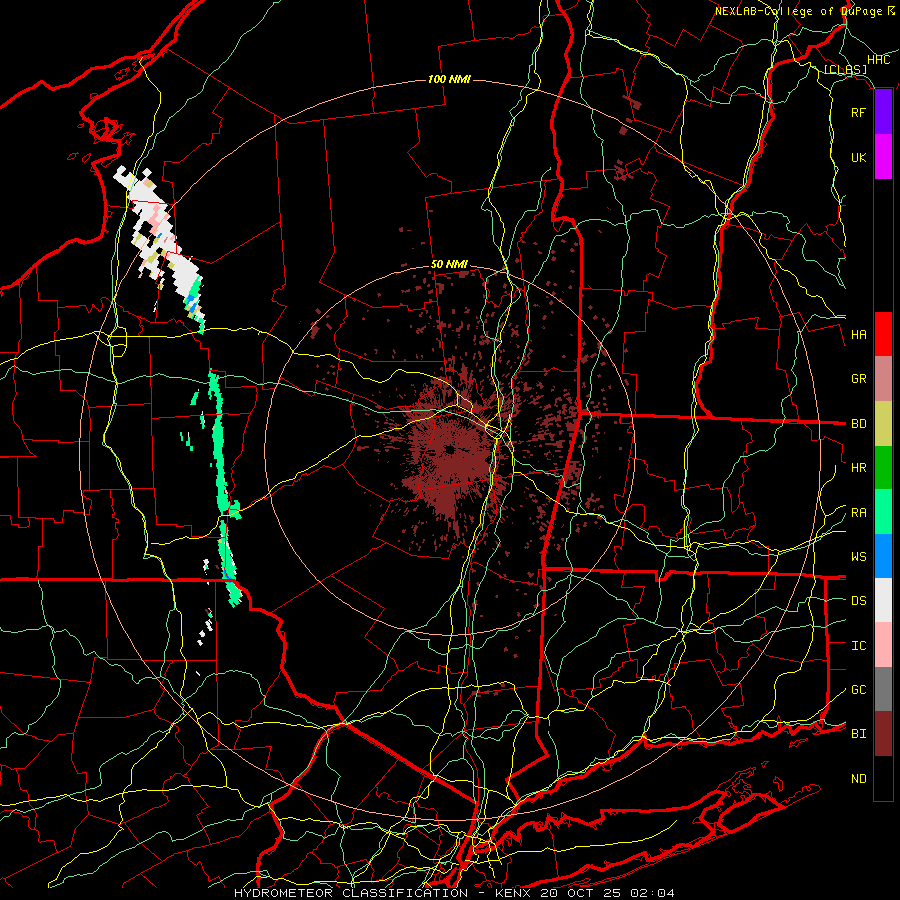Pick the blue WS legend color block
The width and height of the screenshot is (900, 900).
tap(883, 556)
